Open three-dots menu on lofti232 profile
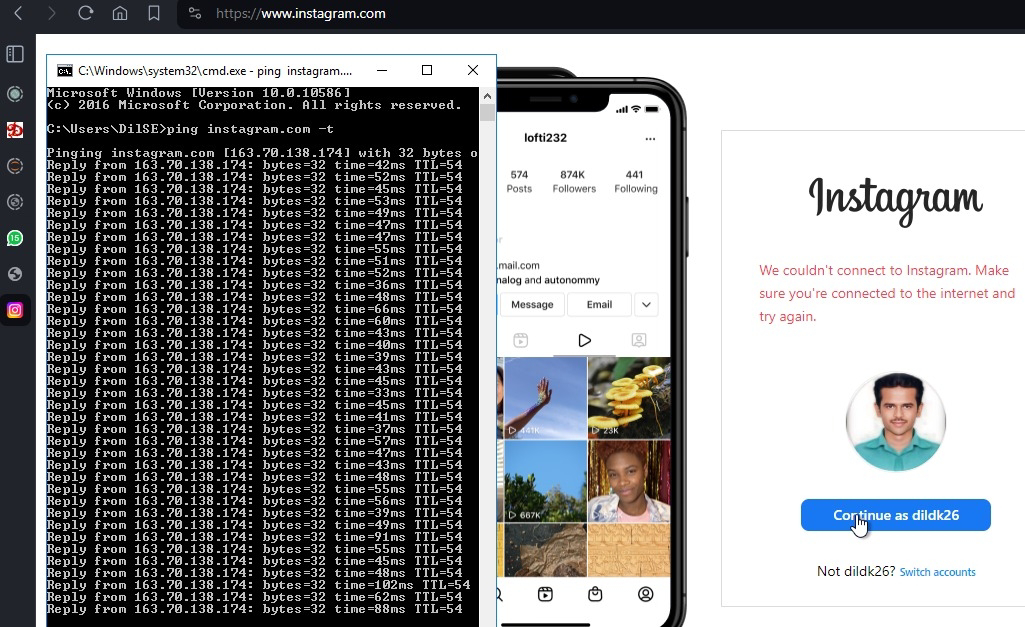 (650, 139)
